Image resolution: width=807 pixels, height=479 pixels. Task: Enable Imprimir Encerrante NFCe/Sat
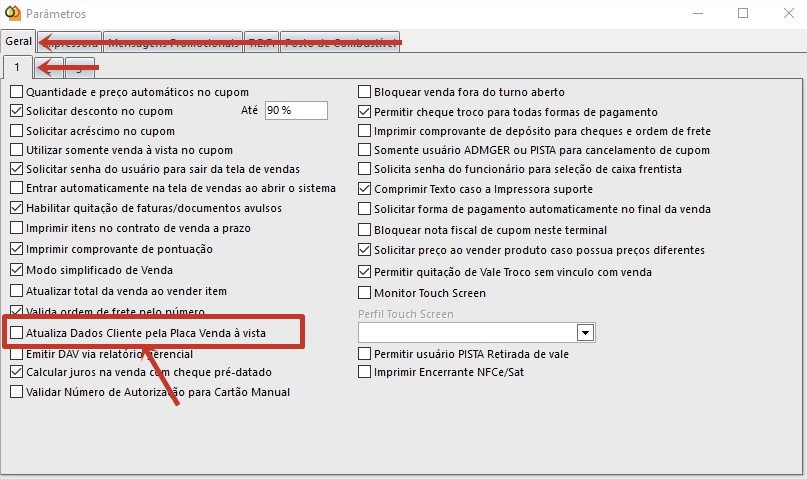point(364,372)
